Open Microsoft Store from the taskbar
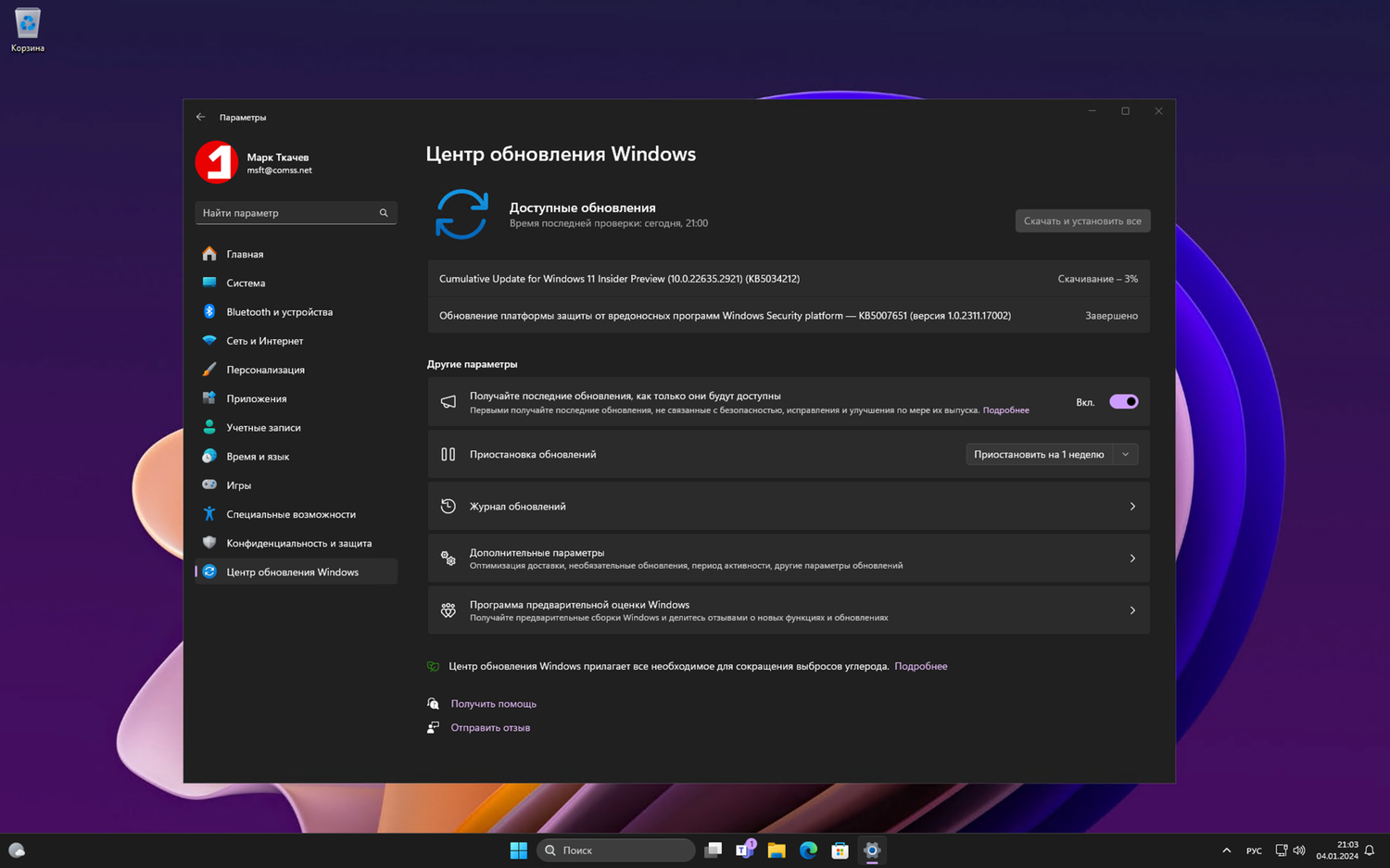1390x868 pixels. click(840, 850)
